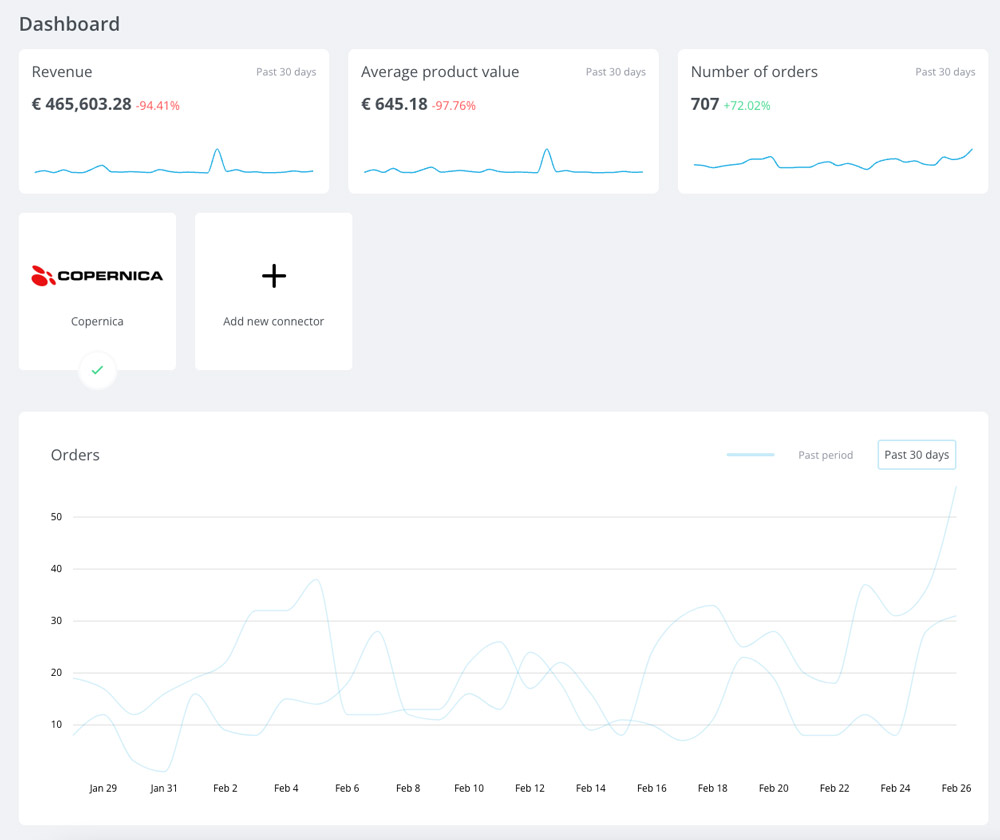Click the Dashboard heading
This screenshot has height=840, width=1000.
click(70, 24)
